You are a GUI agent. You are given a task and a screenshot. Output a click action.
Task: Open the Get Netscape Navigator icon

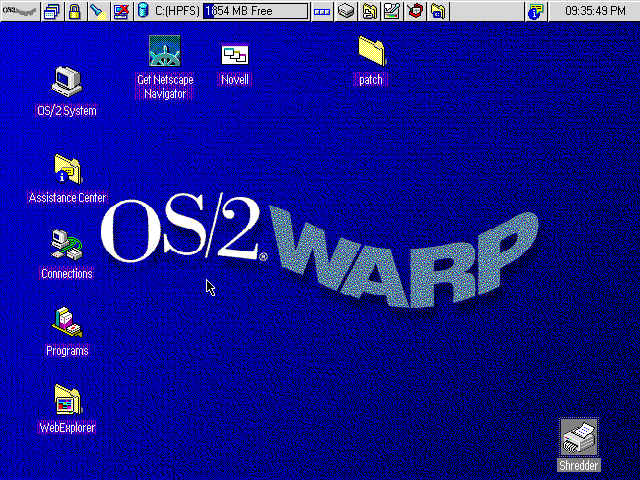(165, 51)
